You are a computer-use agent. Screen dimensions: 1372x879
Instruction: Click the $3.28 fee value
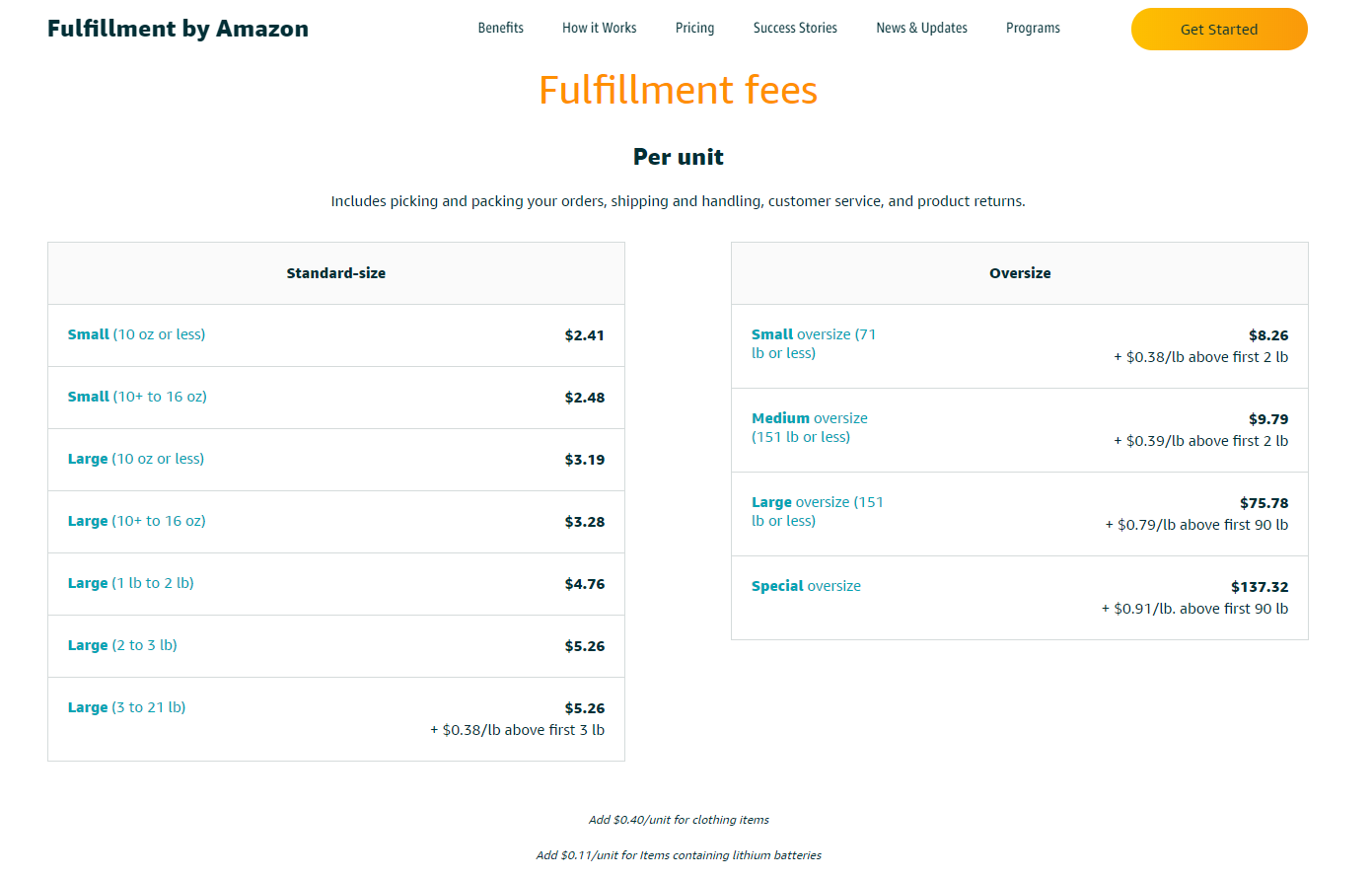point(585,522)
